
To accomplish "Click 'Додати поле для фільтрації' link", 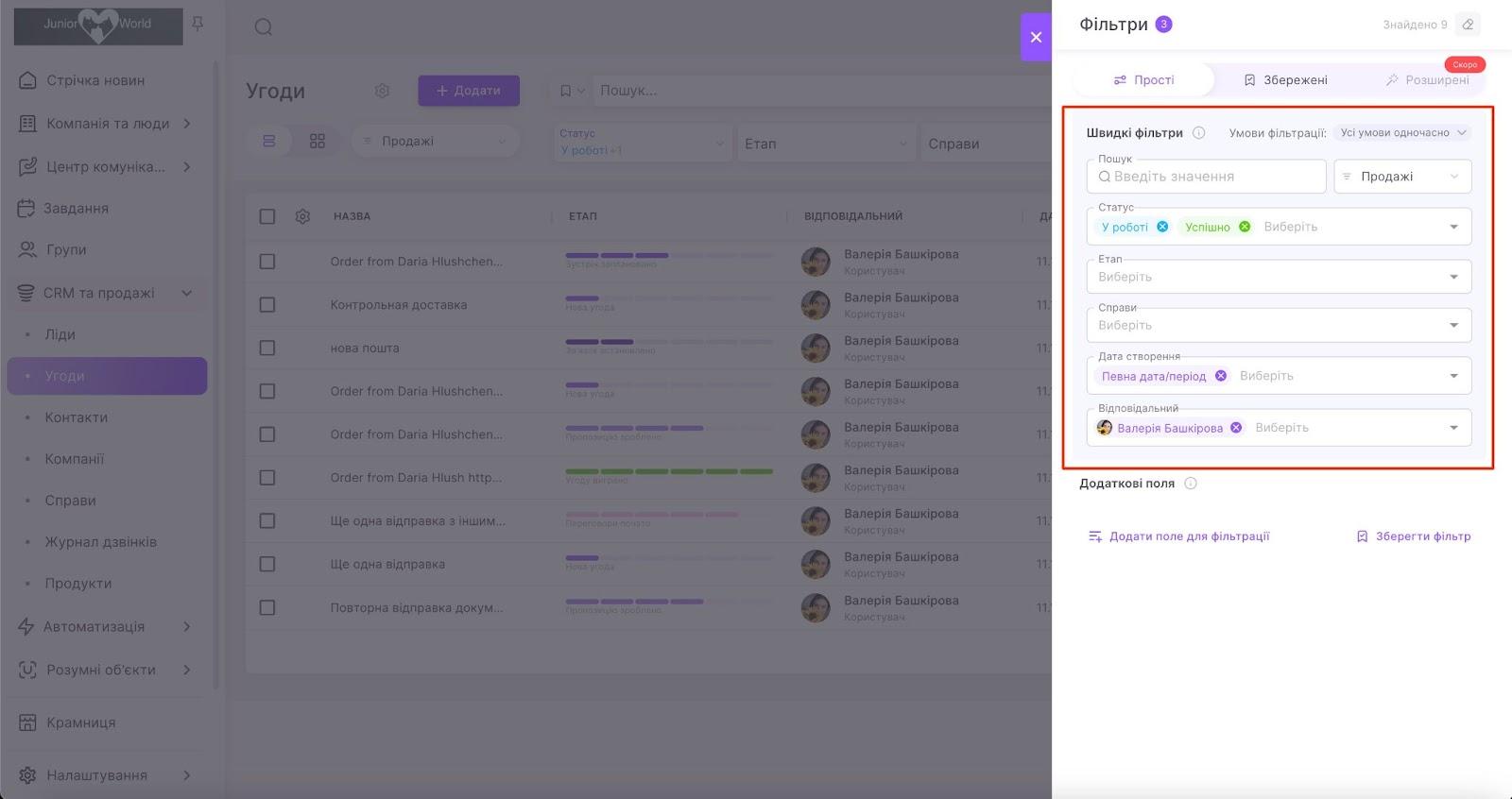I will (1179, 536).
